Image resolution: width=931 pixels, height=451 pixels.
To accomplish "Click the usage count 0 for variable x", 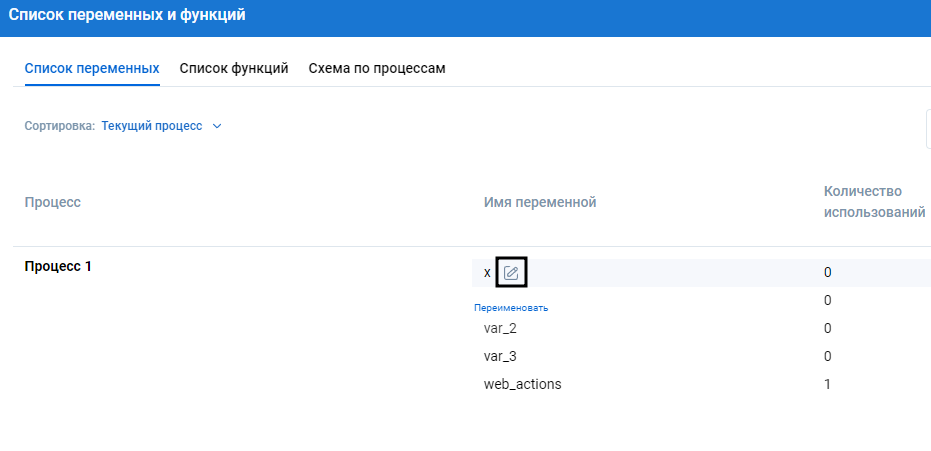I will (x=828, y=272).
